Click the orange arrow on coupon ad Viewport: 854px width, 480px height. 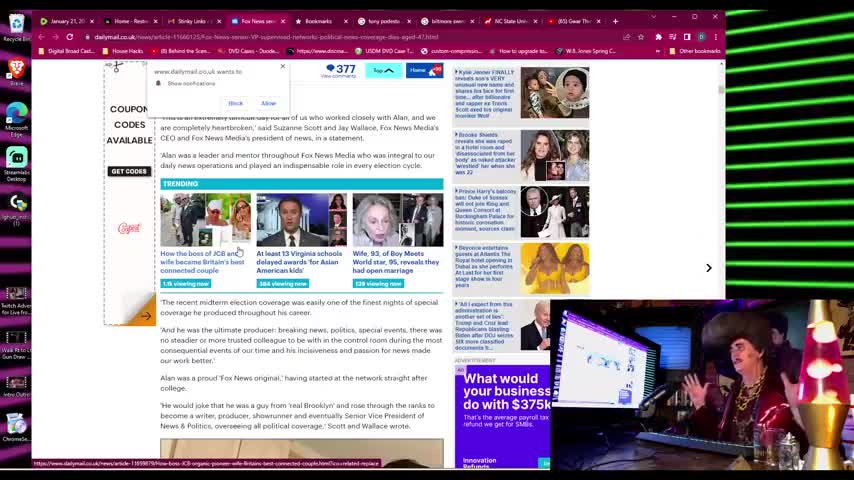(x=146, y=315)
